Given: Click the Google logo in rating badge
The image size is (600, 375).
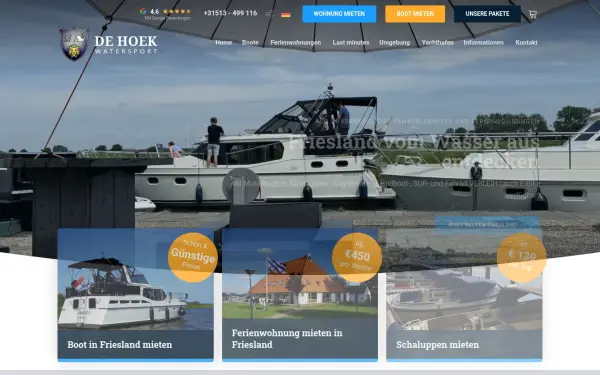Looking at the screenshot, I should (143, 11).
